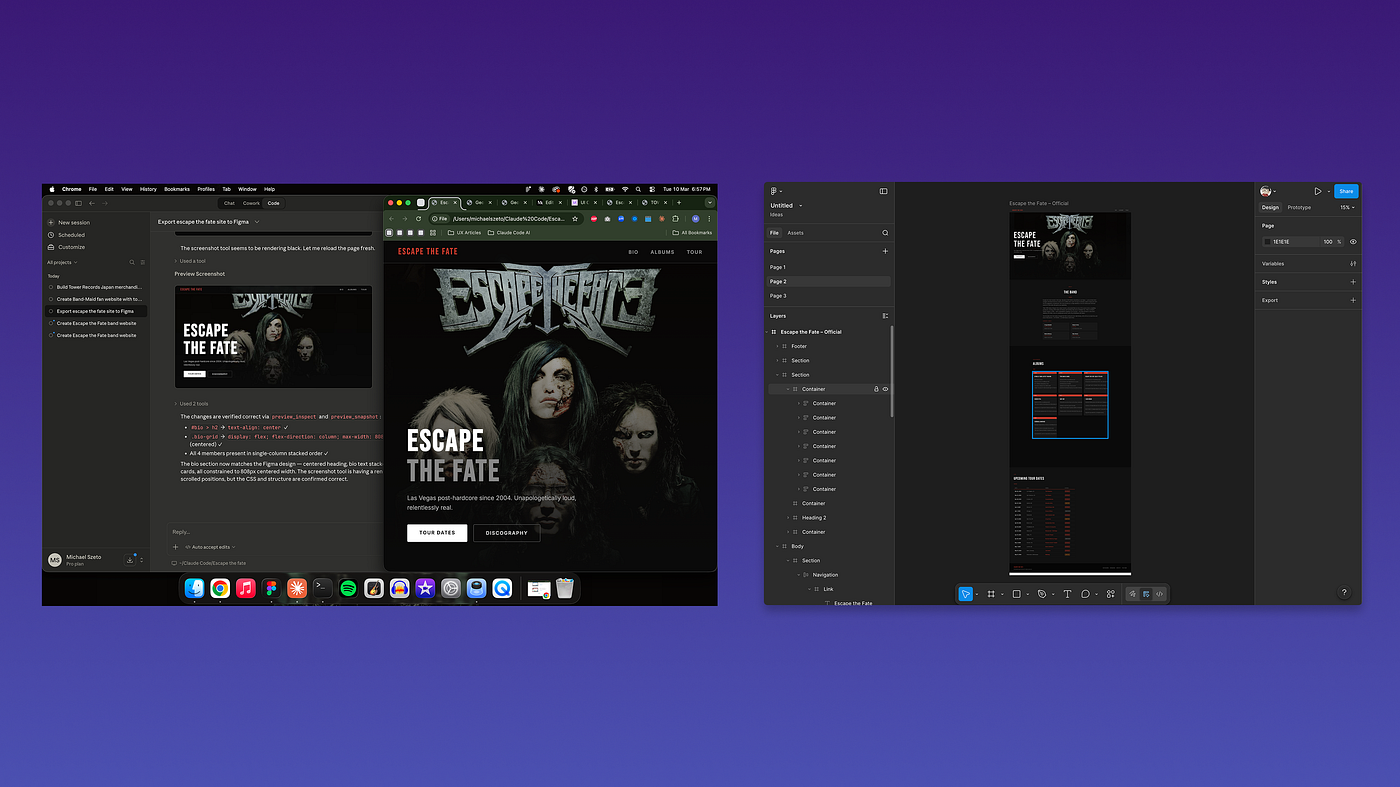Expand the Footer layer
Screen dimensions: 1400x787
pyautogui.click(x=777, y=346)
